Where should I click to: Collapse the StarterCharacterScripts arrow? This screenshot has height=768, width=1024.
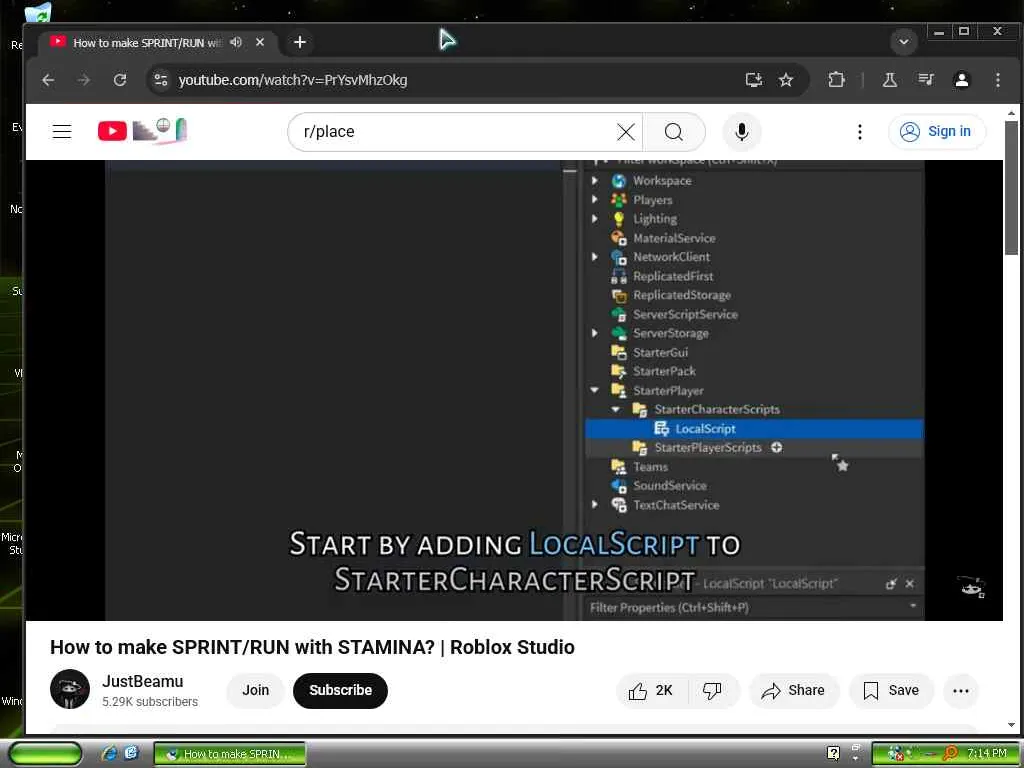[616, 409]
